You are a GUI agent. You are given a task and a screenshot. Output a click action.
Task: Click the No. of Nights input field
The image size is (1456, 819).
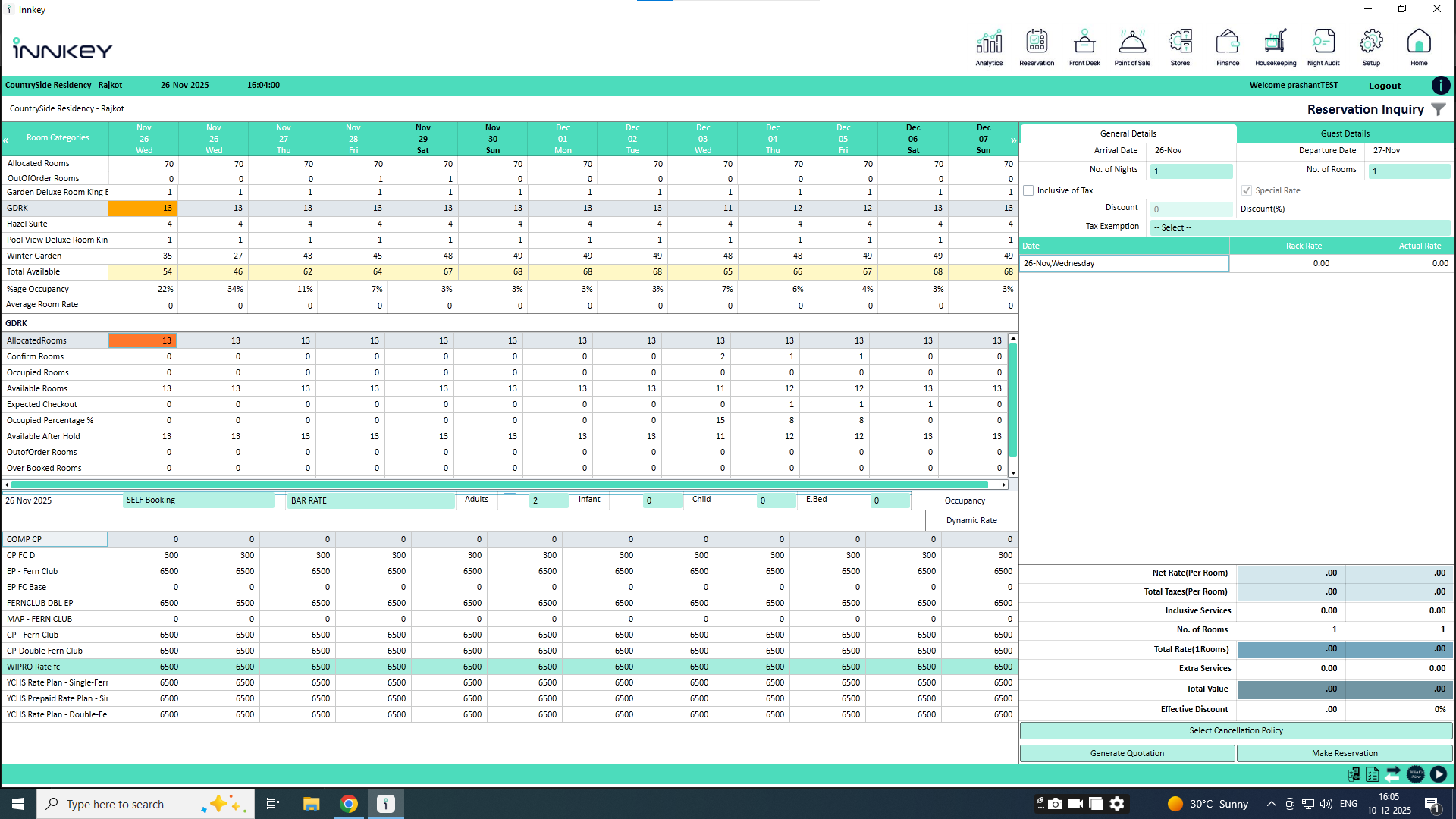1191,171
